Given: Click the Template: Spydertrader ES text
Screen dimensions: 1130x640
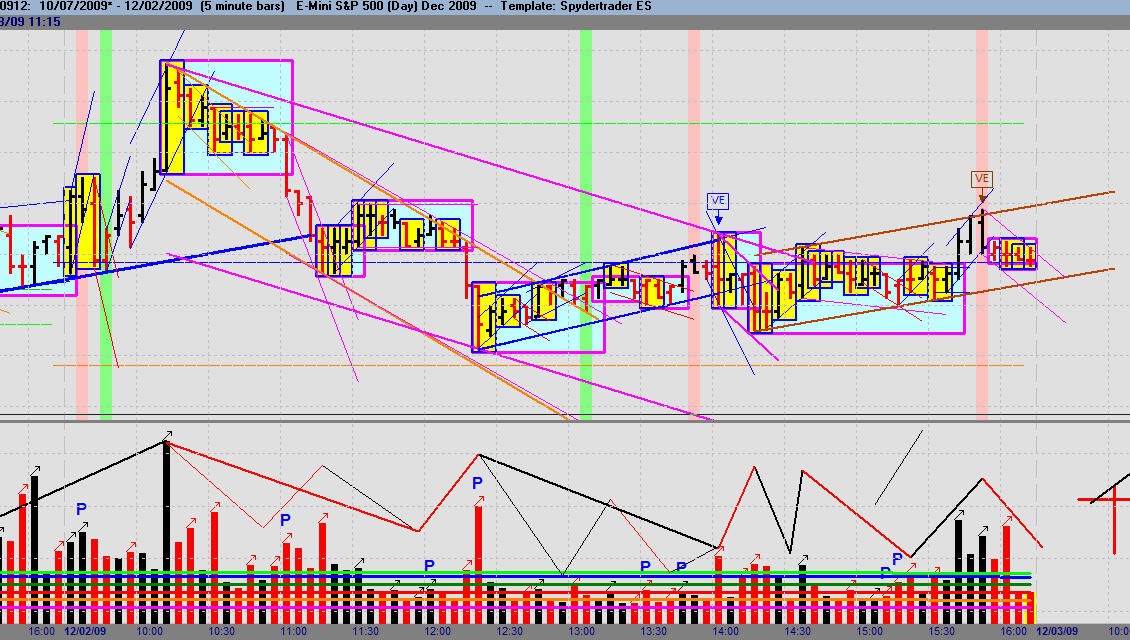Looking at the screenshot, I should pos(576,6).
